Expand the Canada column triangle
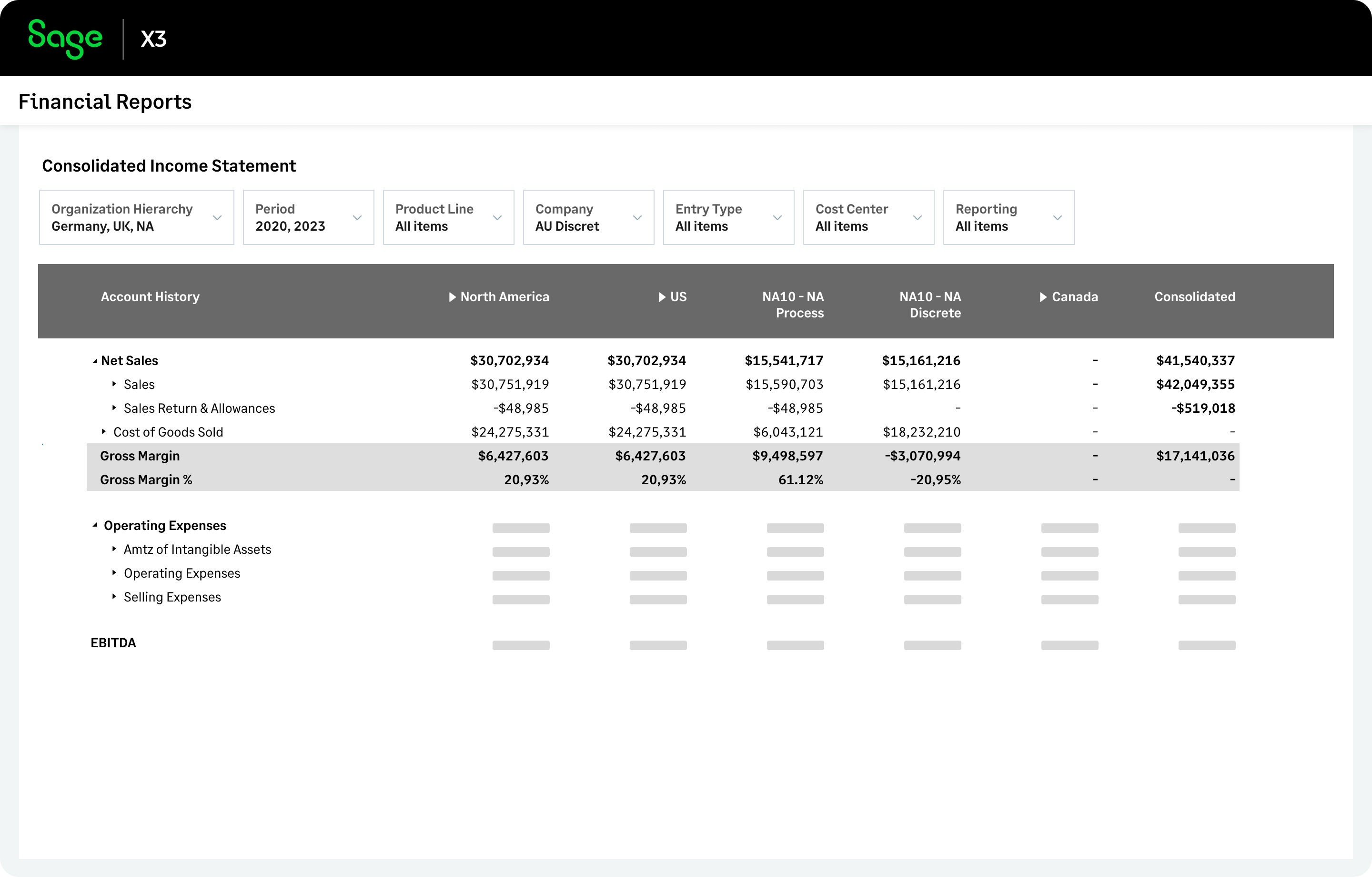Image resolution: width=1372 pixels, height=877 pixels. click(x=1043, y=297)
